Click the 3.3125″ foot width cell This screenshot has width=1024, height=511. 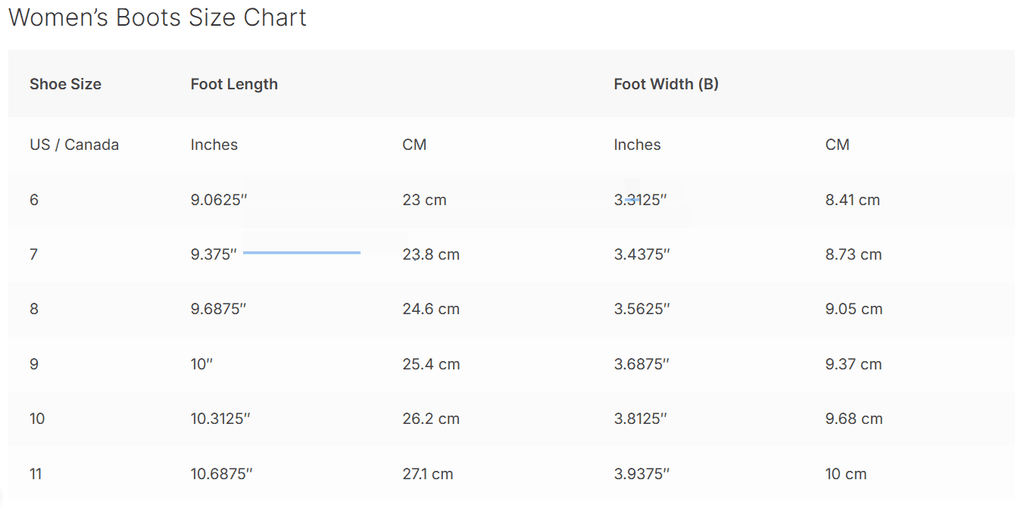pos(640,199)
